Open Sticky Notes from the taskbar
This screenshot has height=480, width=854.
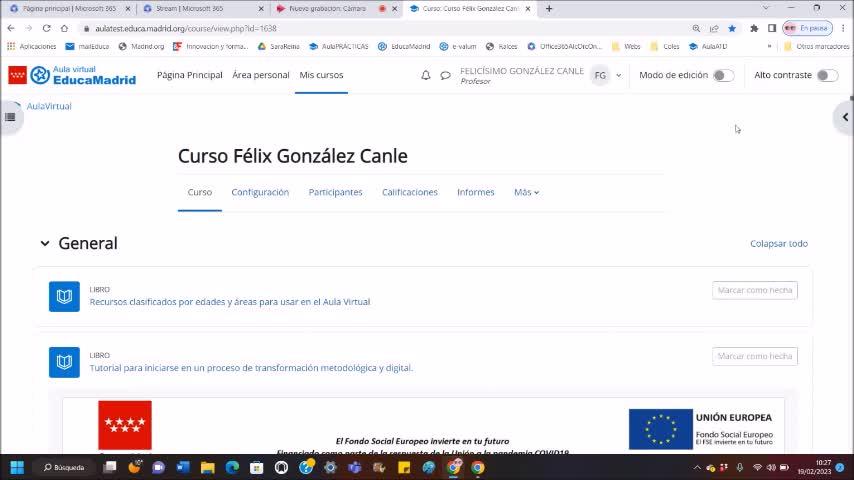click(404, 467)
